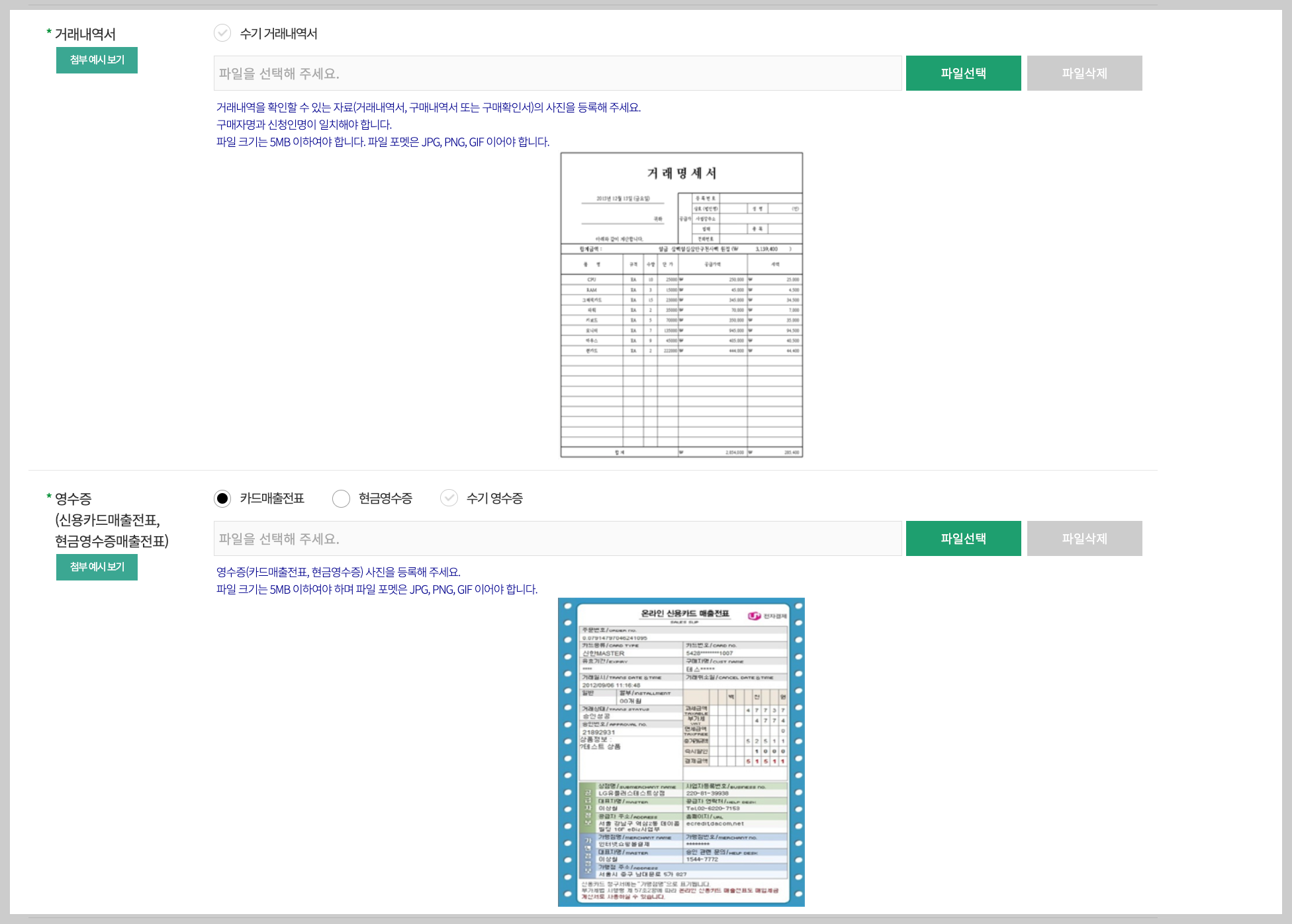This screenshot has width=1292, height=924.
Task: Select the 카드매출전표 radio button
Action: 222,498
